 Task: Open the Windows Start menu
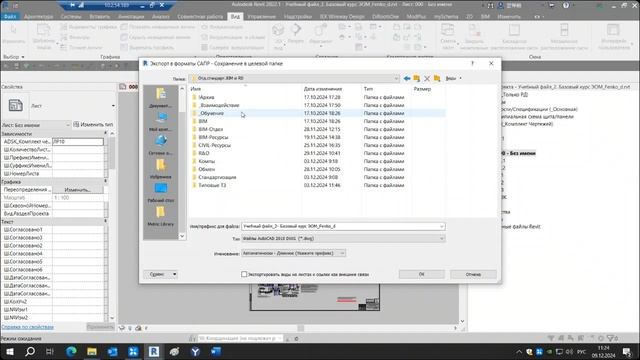point(9,351)
